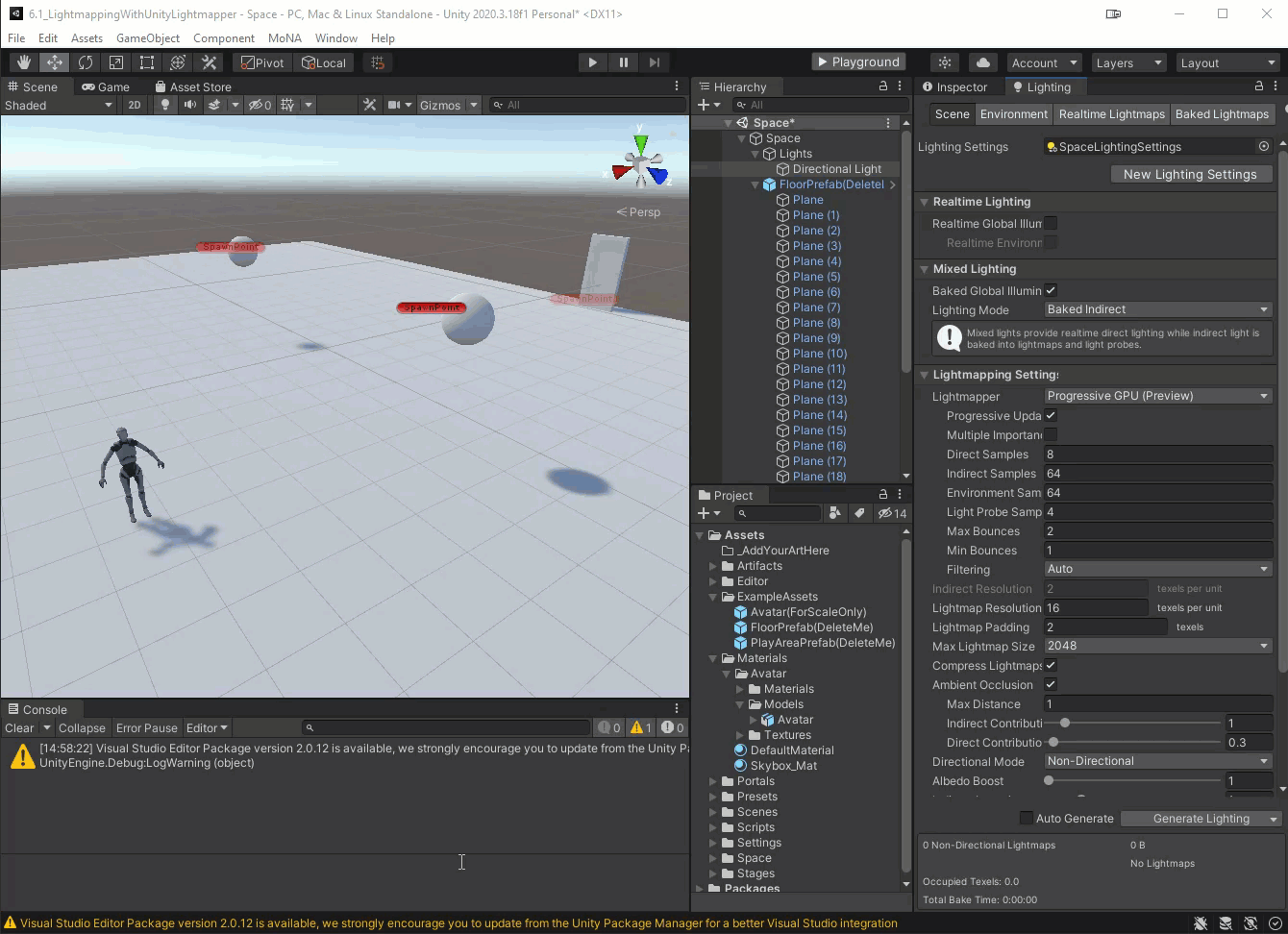The height and width of the screenshot is (934, 1288).
Task: Switch to the Game tab
Action: coord(106,86)
